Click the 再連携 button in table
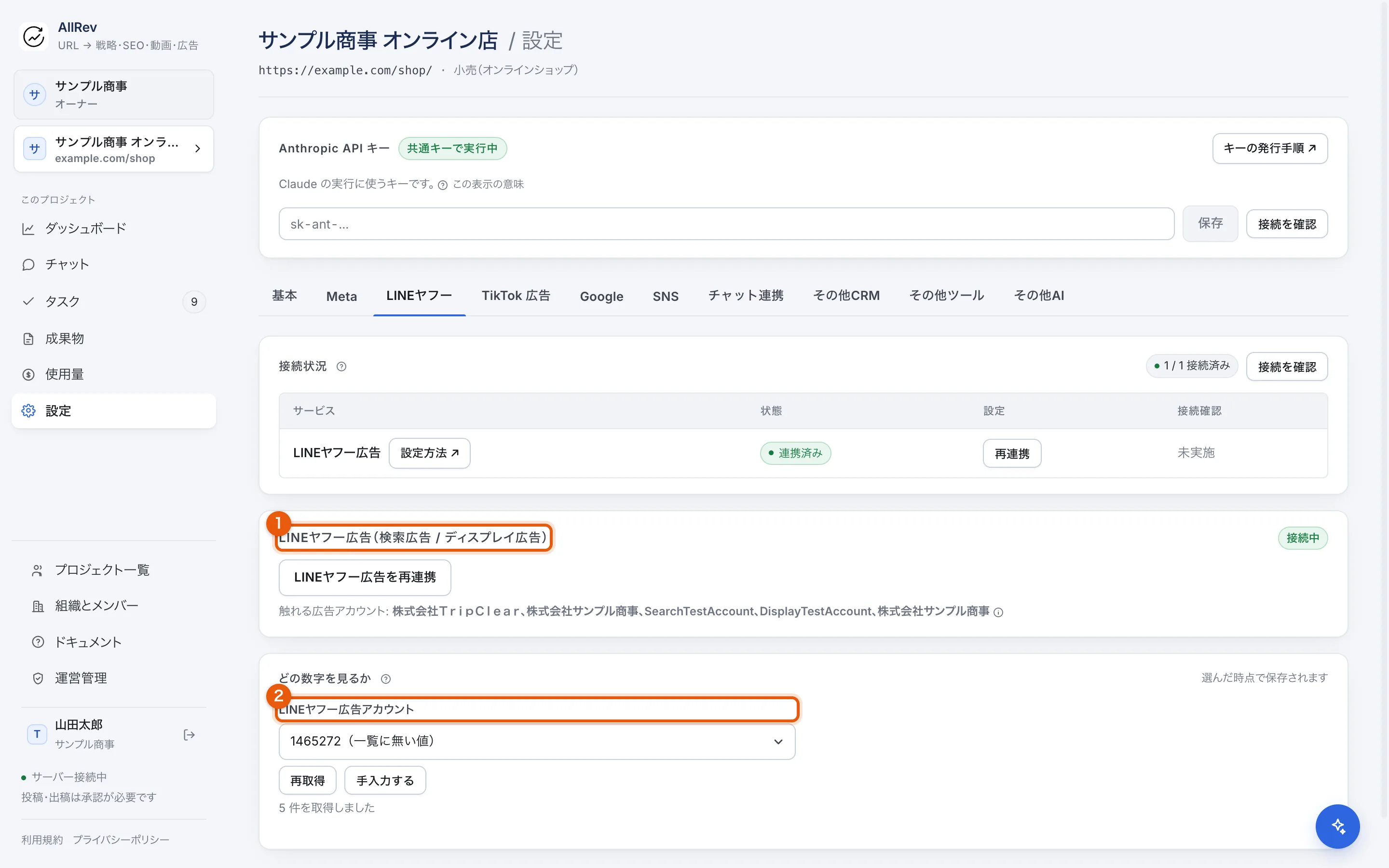The width and height of the screenshot is (1389, 868). pyautogui.click(x=1011, y=453)
